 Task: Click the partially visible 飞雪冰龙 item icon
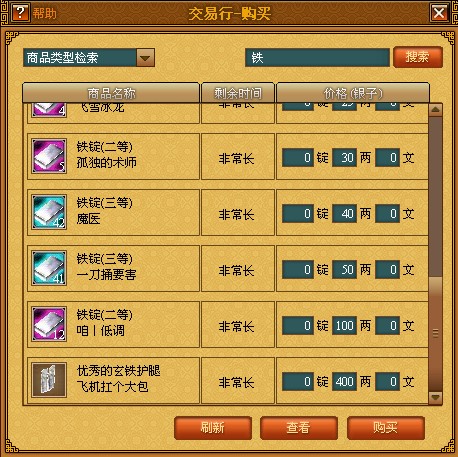tap(49, 110)
